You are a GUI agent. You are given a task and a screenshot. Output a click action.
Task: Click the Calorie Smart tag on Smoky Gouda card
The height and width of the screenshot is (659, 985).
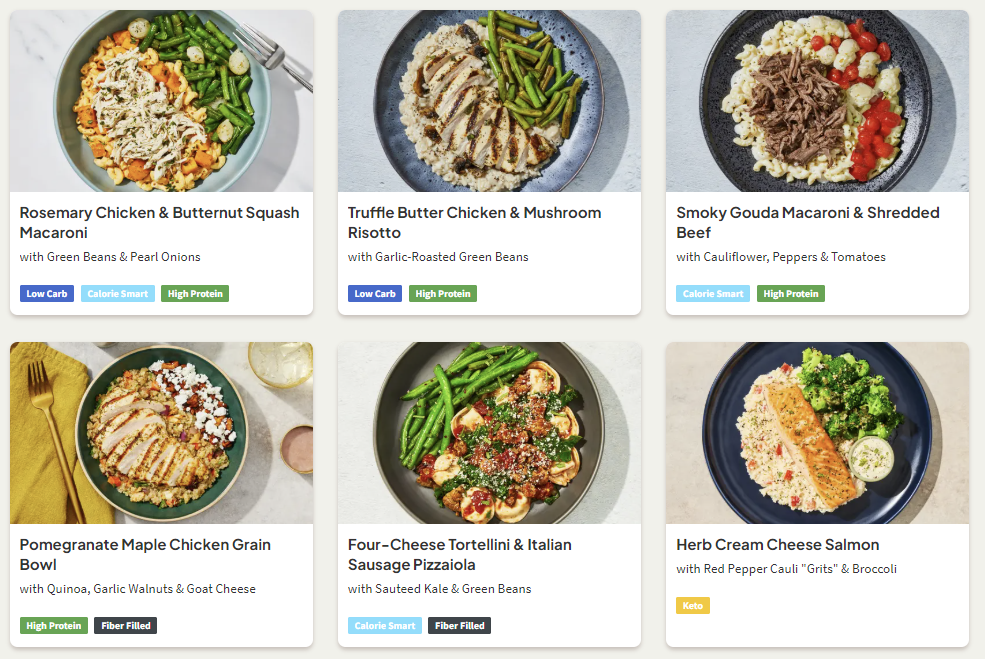coord(713,294)
